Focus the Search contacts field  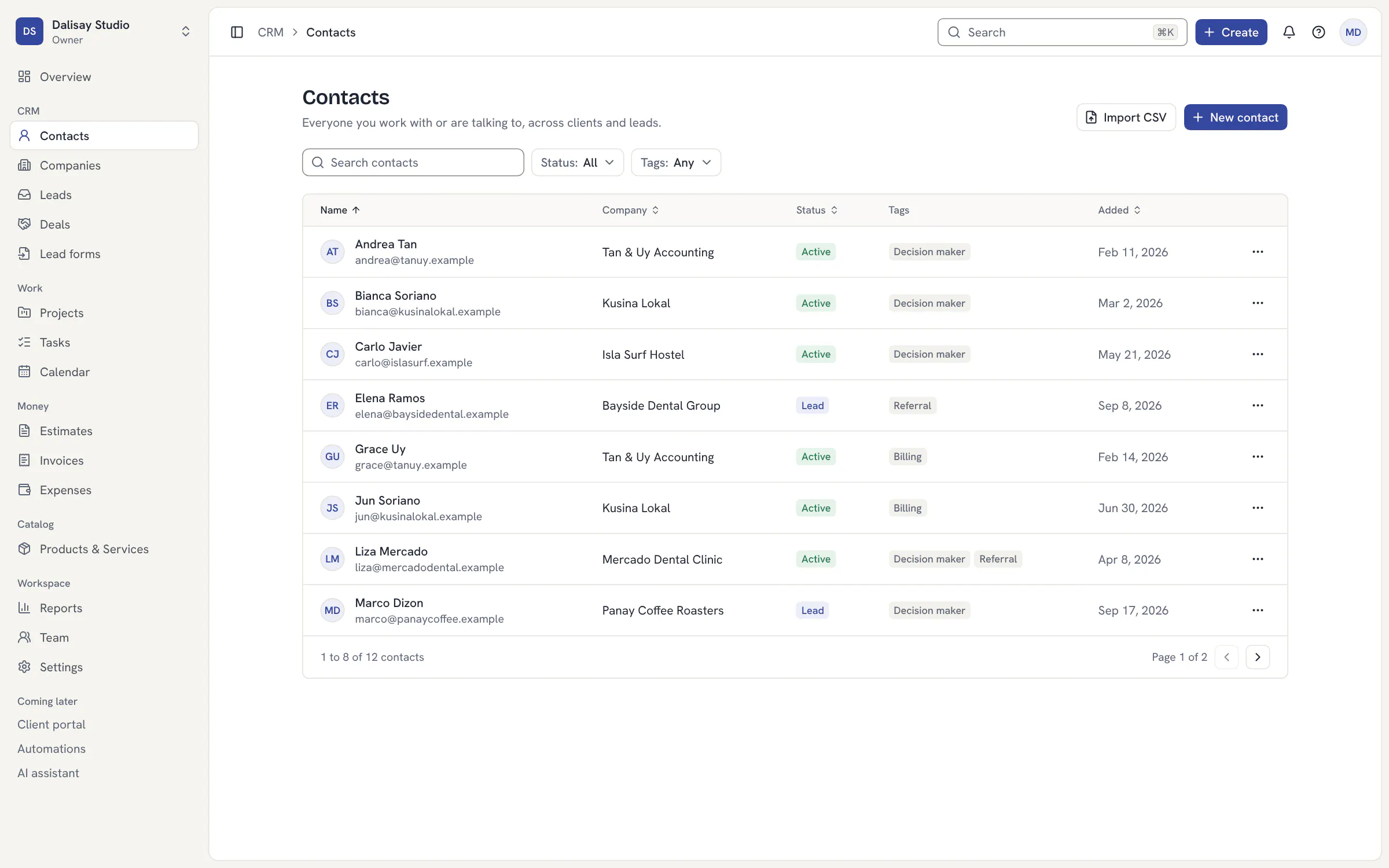413,163
